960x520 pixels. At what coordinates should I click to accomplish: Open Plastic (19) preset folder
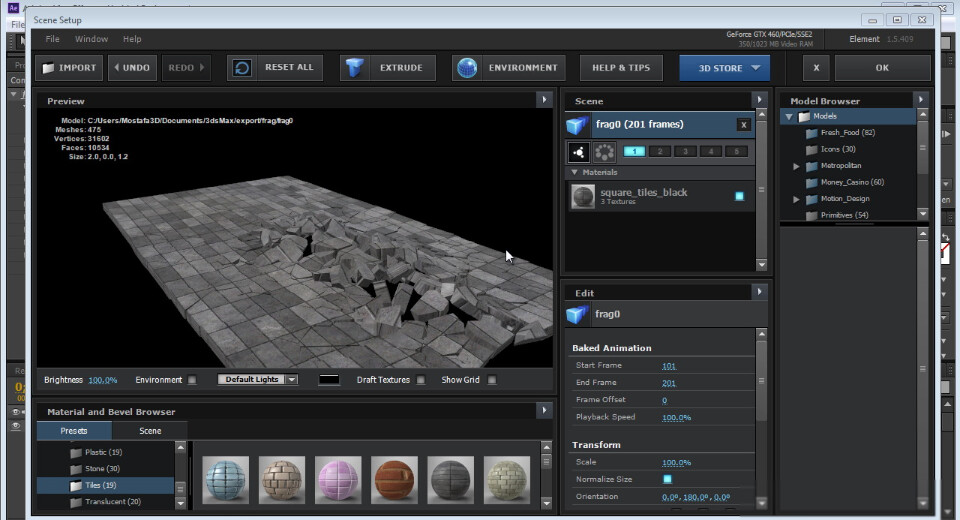97,452
